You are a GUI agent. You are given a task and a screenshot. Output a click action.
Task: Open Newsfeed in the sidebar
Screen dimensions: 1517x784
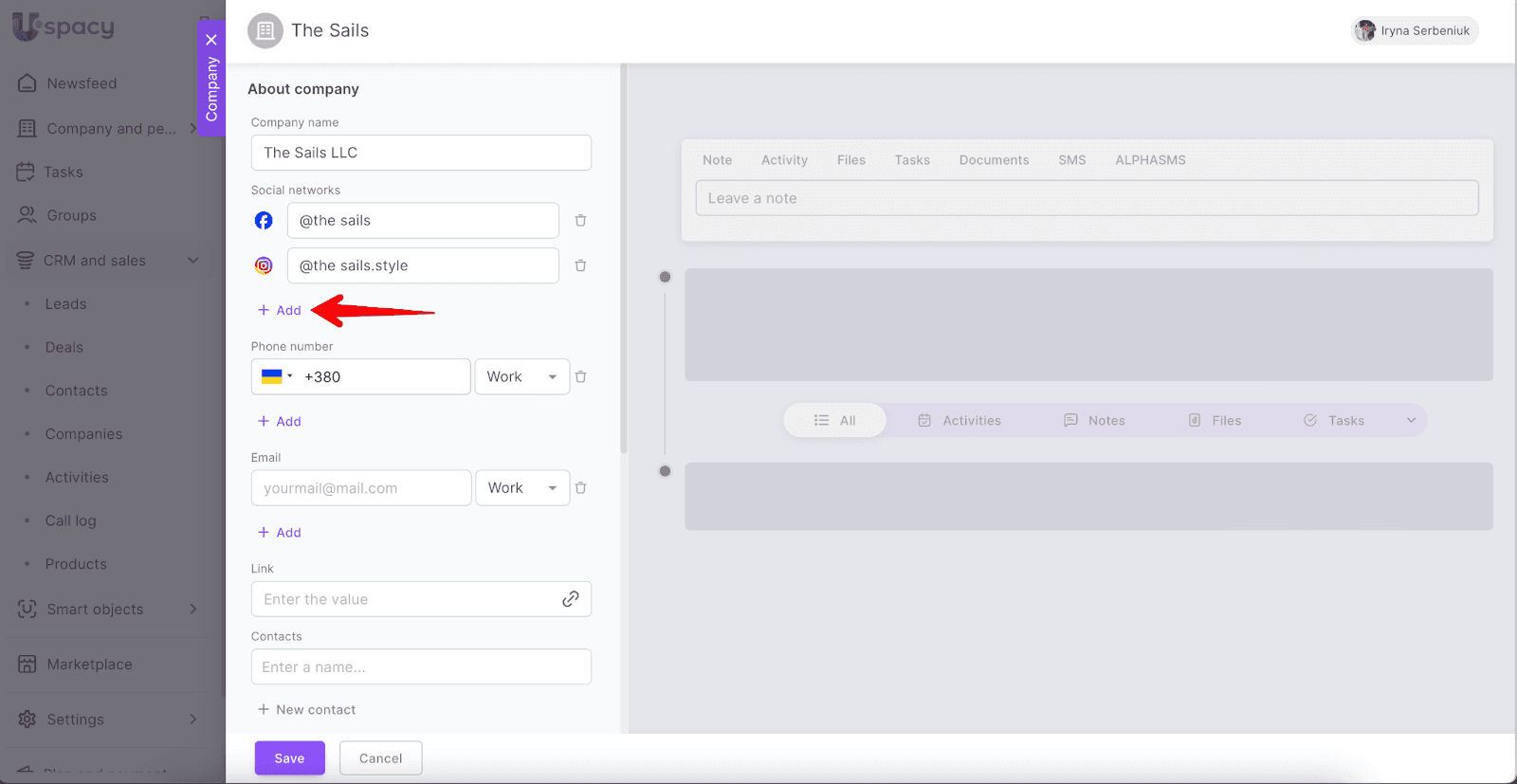click(82, 83)
